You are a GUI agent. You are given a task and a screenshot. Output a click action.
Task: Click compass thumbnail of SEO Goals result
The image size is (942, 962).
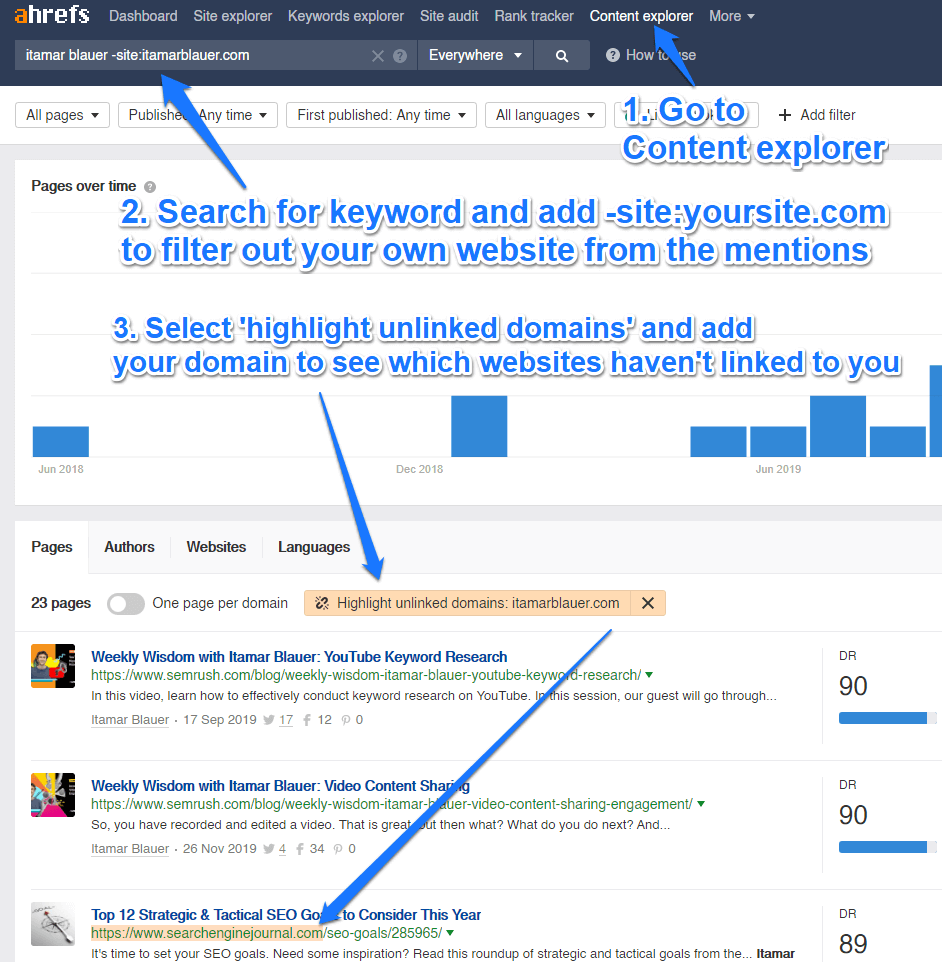[53, 924]
